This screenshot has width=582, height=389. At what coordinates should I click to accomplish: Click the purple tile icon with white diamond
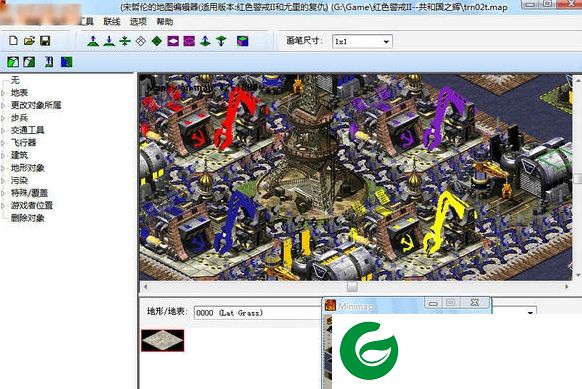tap(173, 41)
